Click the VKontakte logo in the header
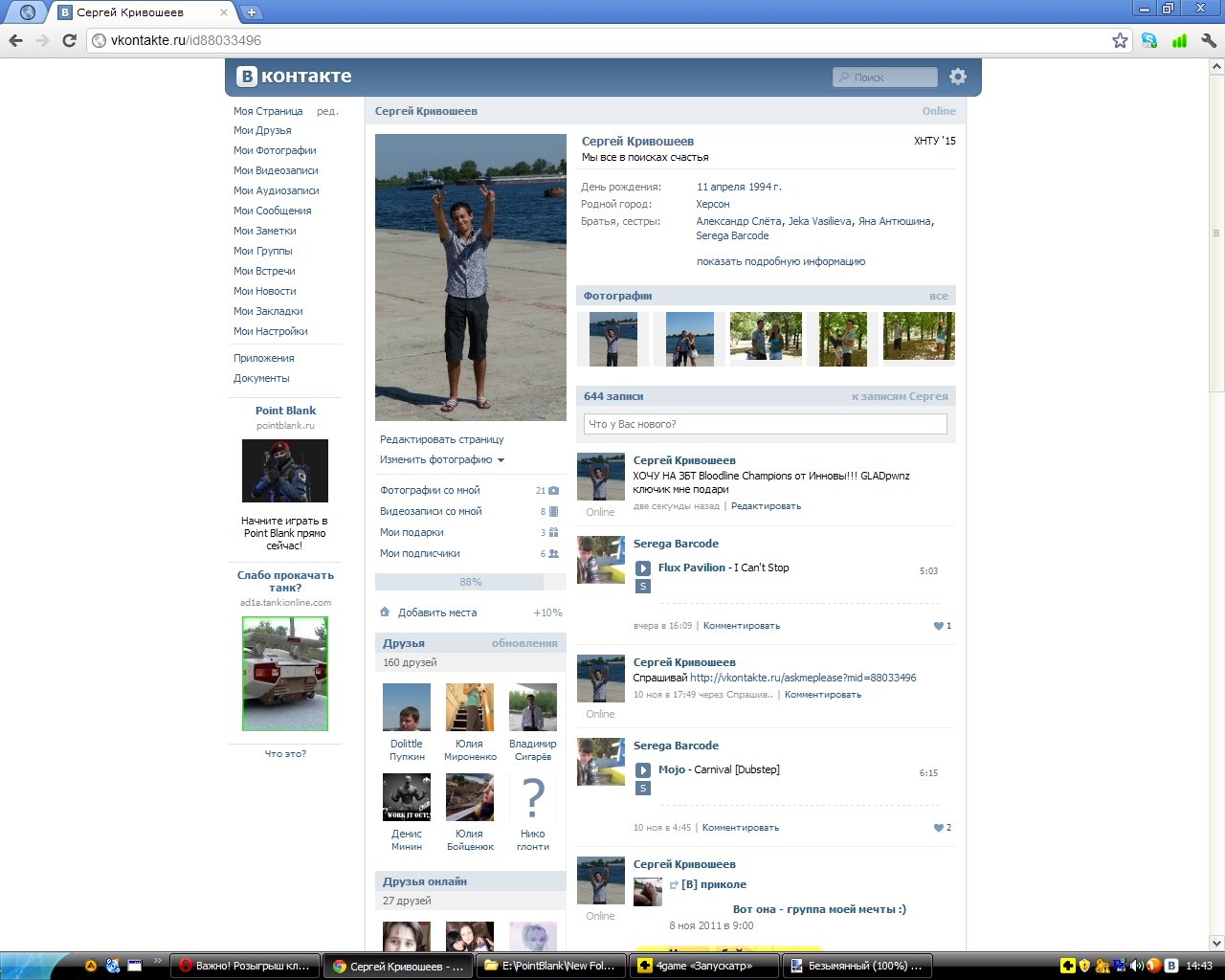 click(x=294, y=77)
